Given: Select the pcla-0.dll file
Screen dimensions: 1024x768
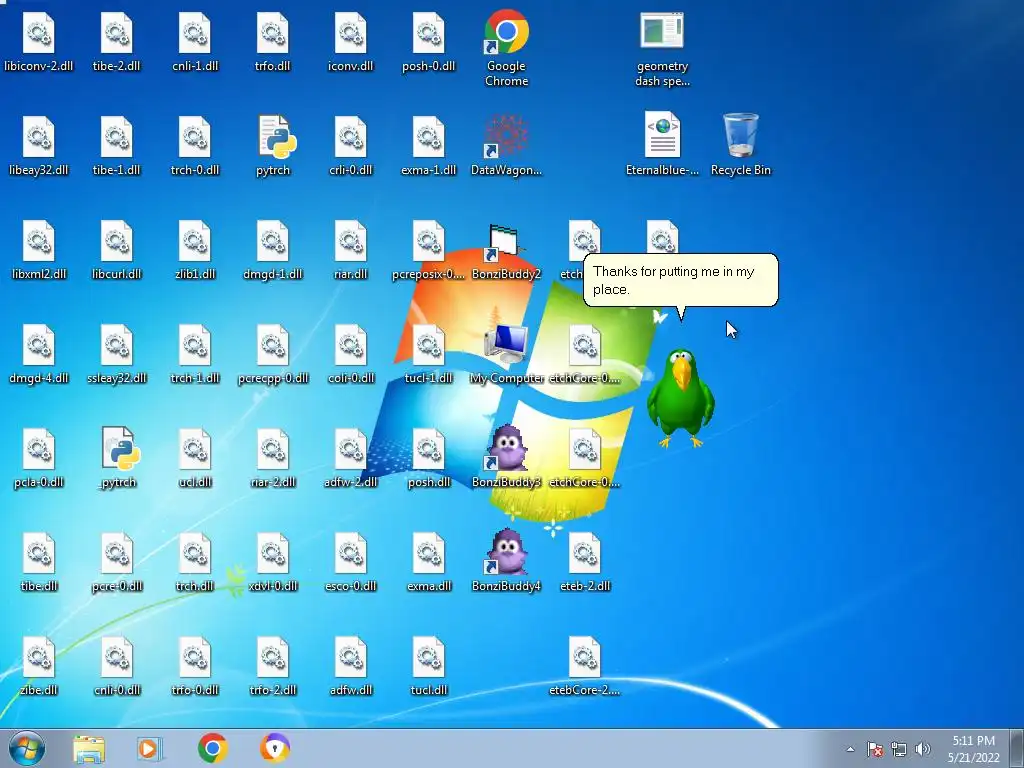Looking at the screenshot, I should 39,458.
